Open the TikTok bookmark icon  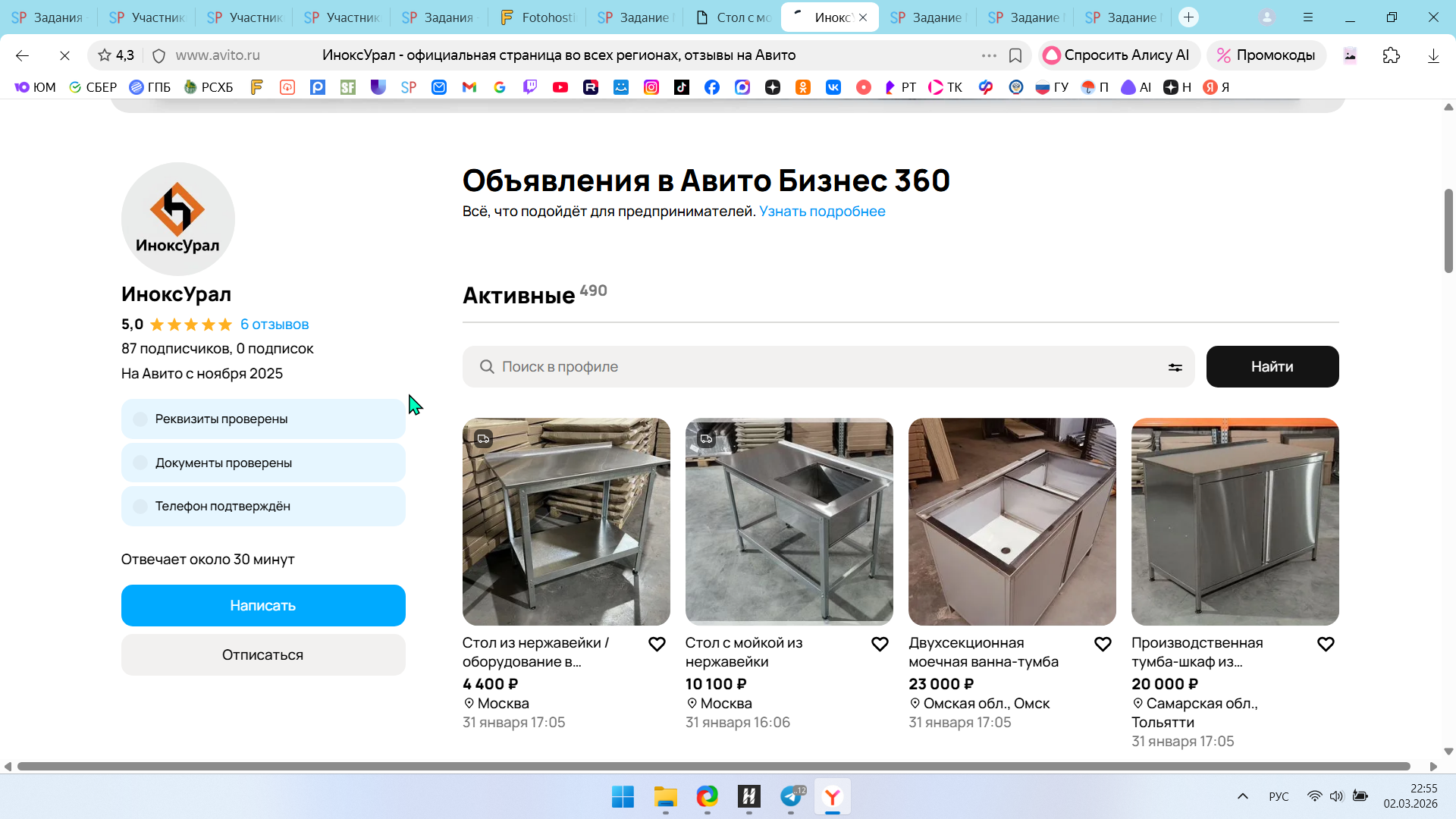click(x=682, y=87)
